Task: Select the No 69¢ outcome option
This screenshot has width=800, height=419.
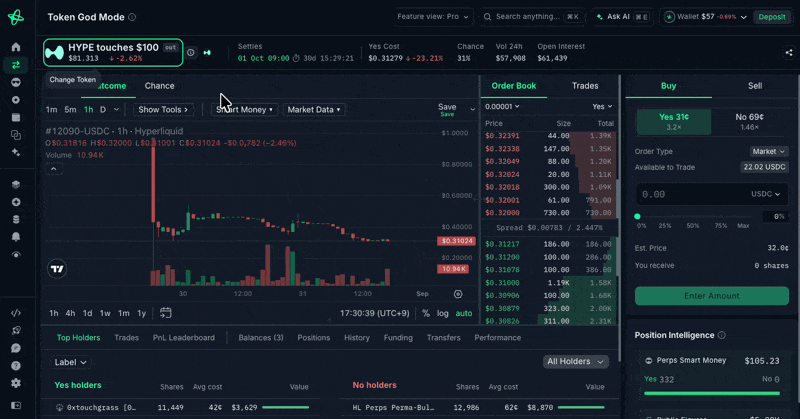Action: coord(749,121)
